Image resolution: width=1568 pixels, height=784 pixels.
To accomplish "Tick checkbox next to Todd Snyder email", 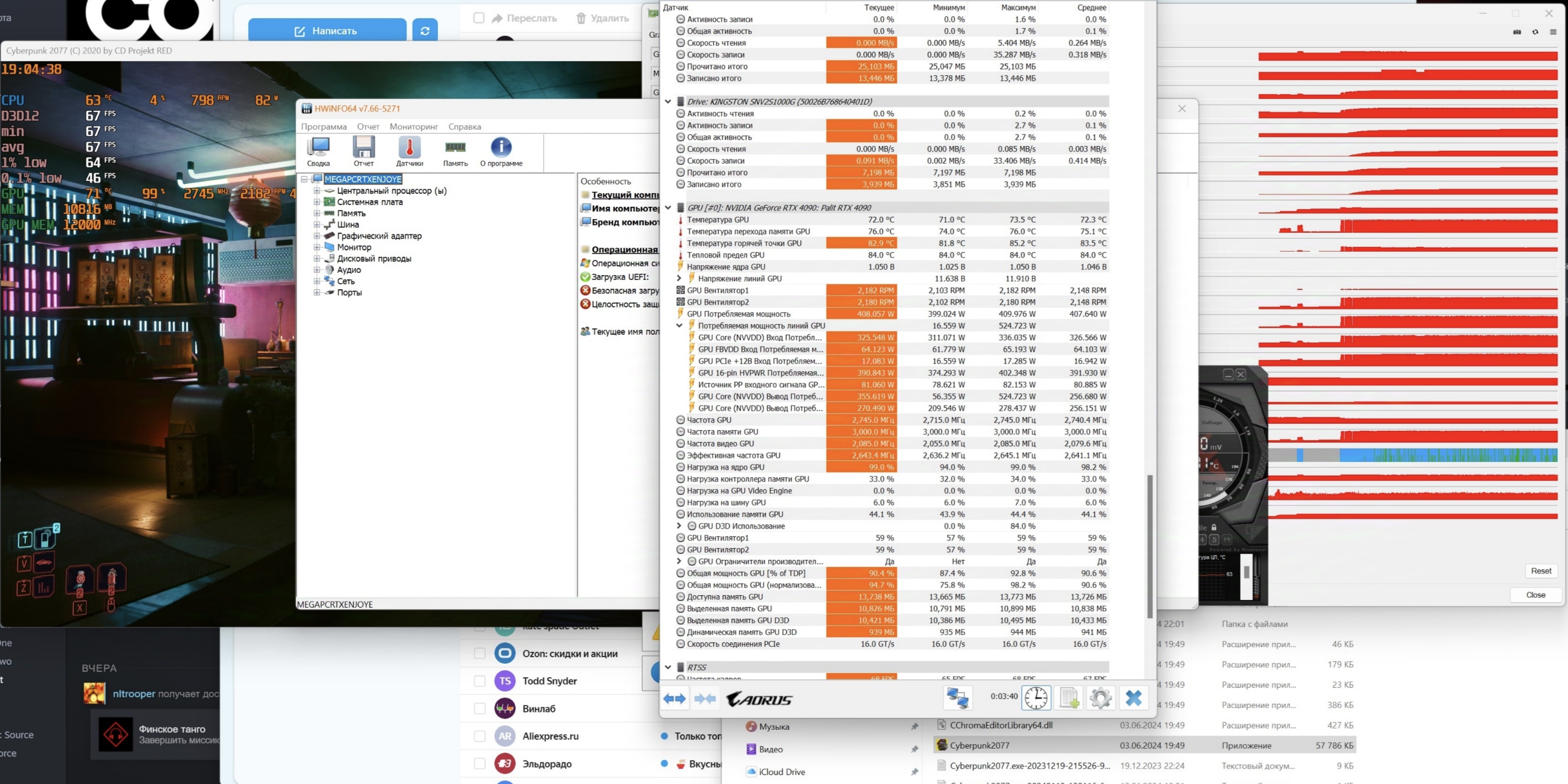I will [480, 680].
